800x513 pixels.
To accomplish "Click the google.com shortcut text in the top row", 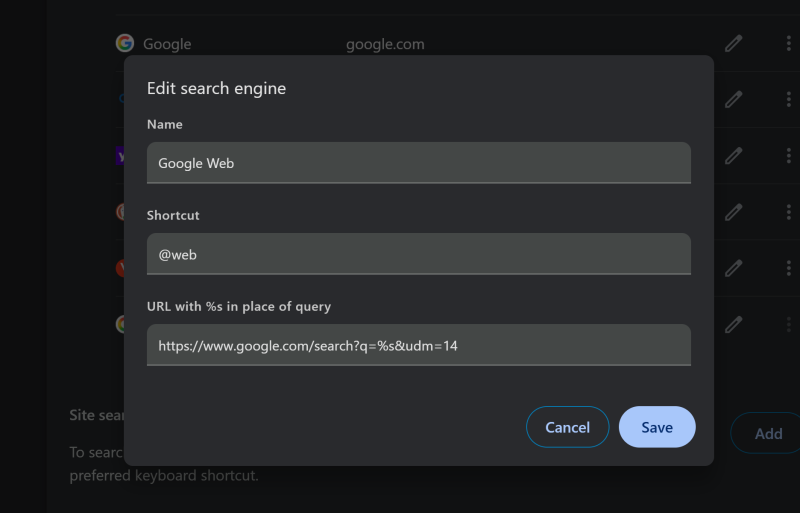I will 385,44.
